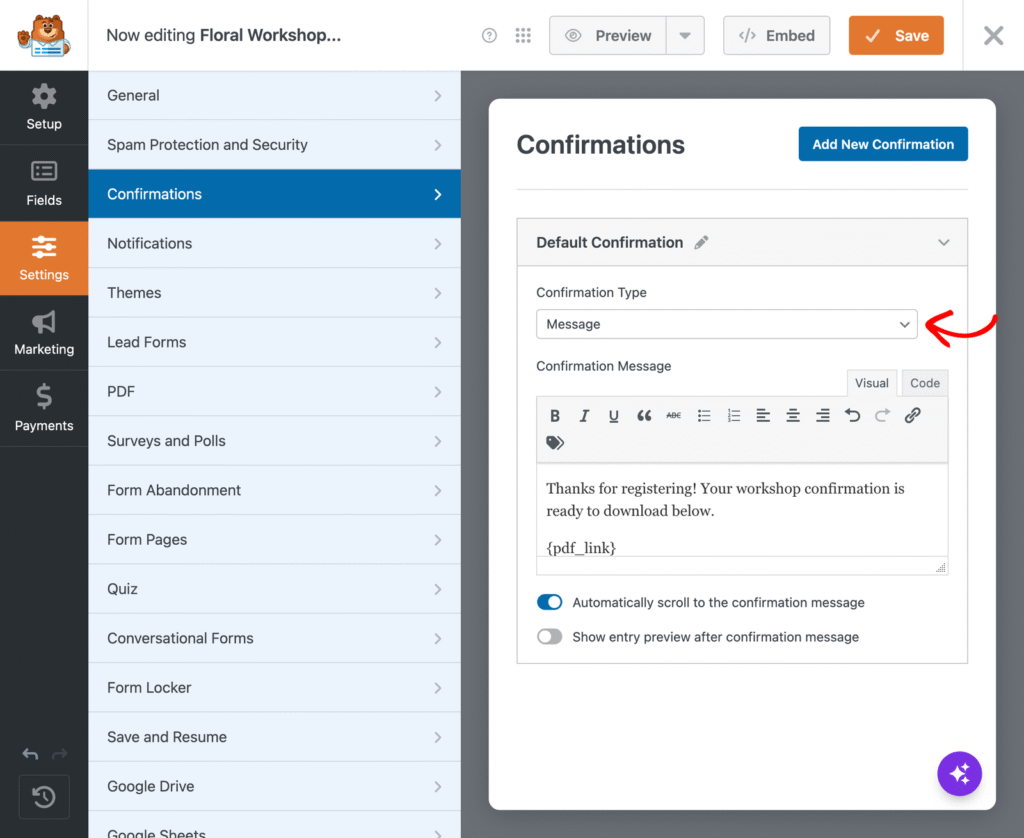The width and height of the screenshot is (1024, 838).
Task: Open Form Pages settings
Action: (x=274, y=540)
